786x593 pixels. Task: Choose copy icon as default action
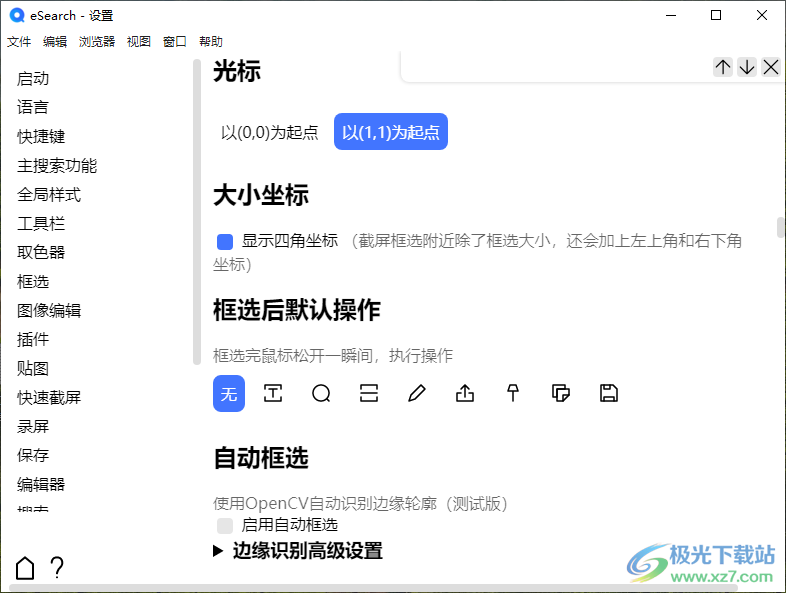[560, 393]
